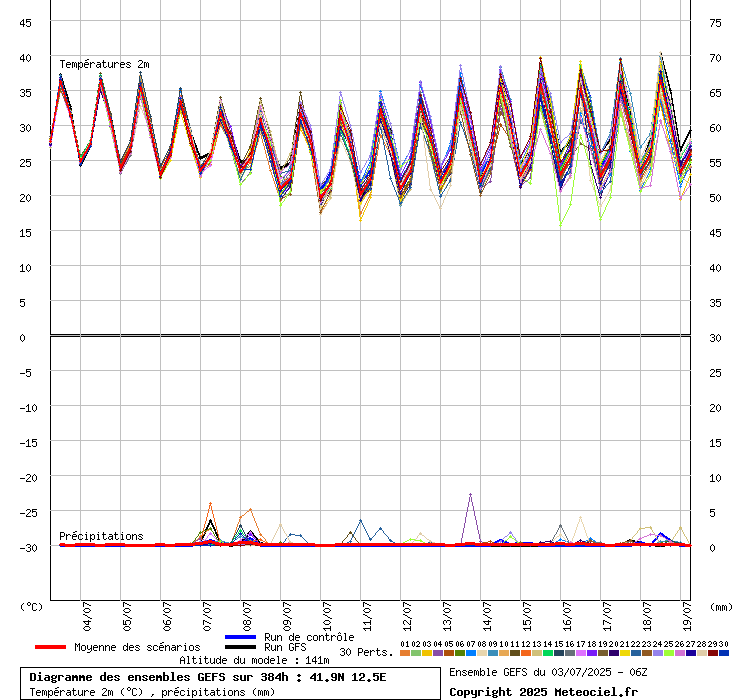Screen dimensions: 740x700
Task: Click the black 'Run GFS' legend line
Action: coord(241,647)
